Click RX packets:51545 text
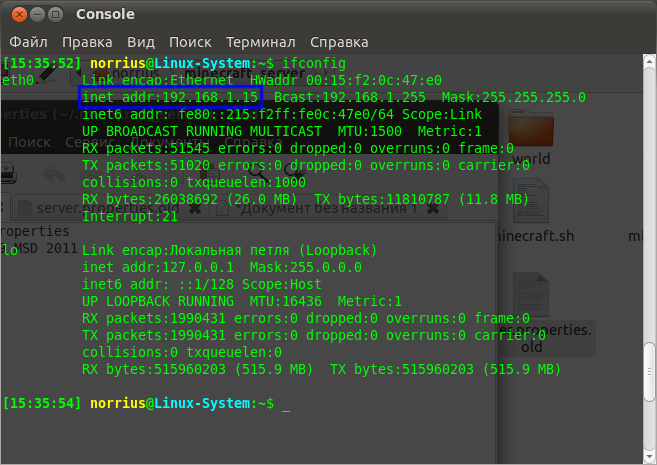 [146, 148]
